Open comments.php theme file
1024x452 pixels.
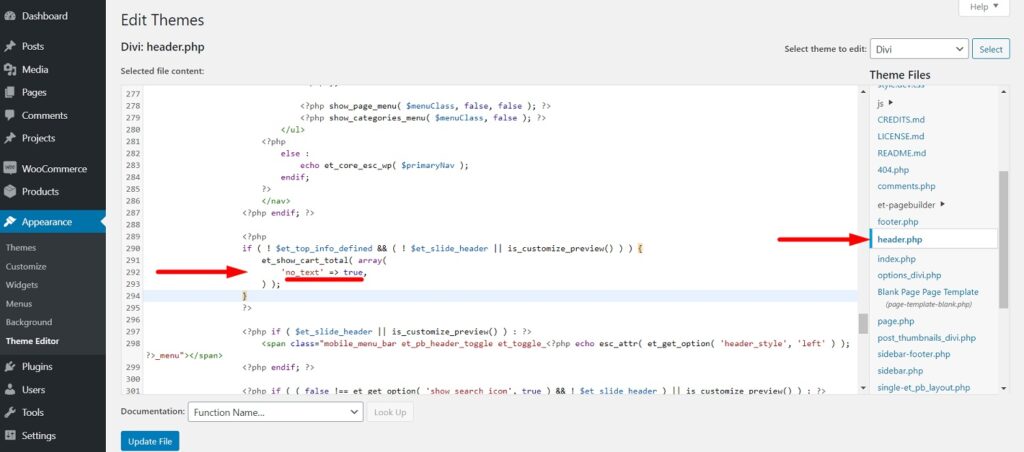[x=906, y=186]
